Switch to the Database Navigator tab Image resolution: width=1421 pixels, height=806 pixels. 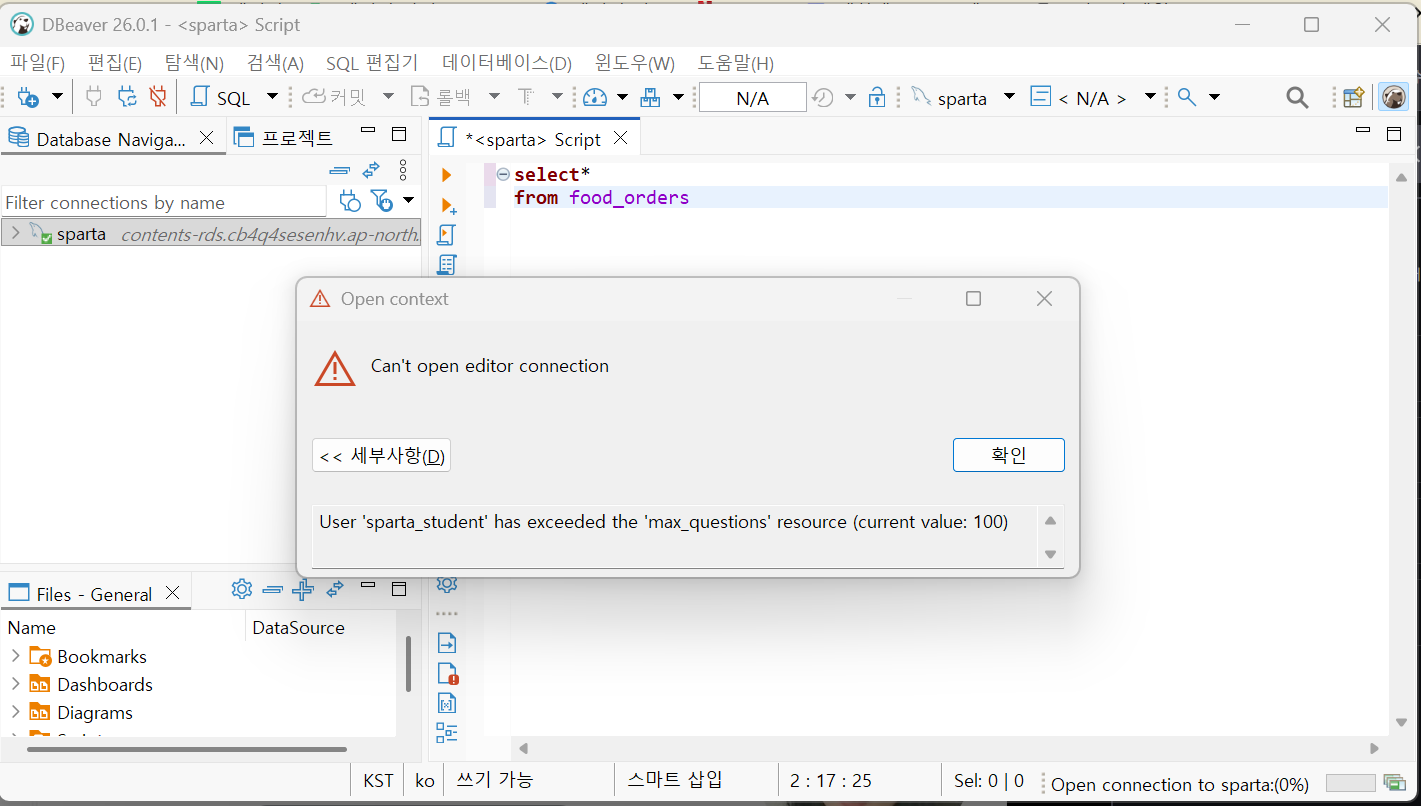(x=111, y=139)
